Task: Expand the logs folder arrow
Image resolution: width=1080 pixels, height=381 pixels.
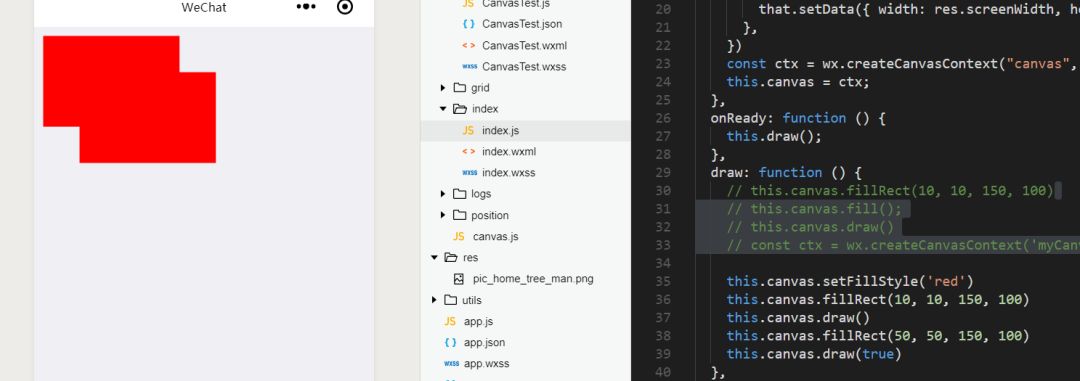Action: click(443, 194)
